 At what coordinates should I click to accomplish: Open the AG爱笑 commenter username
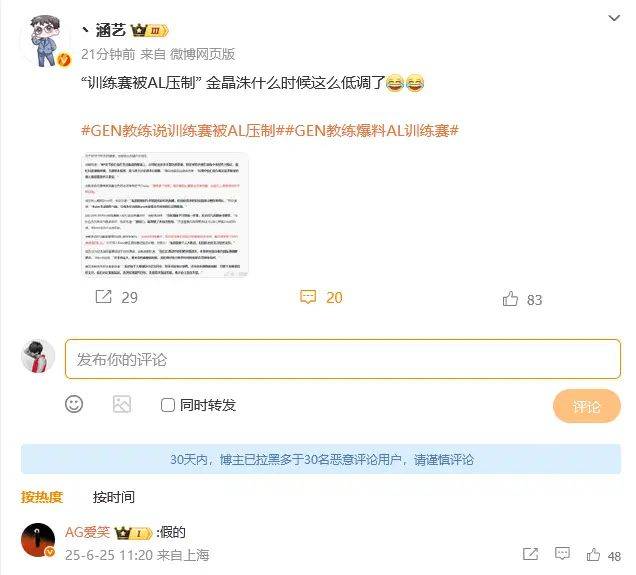(x=87, y=532)
